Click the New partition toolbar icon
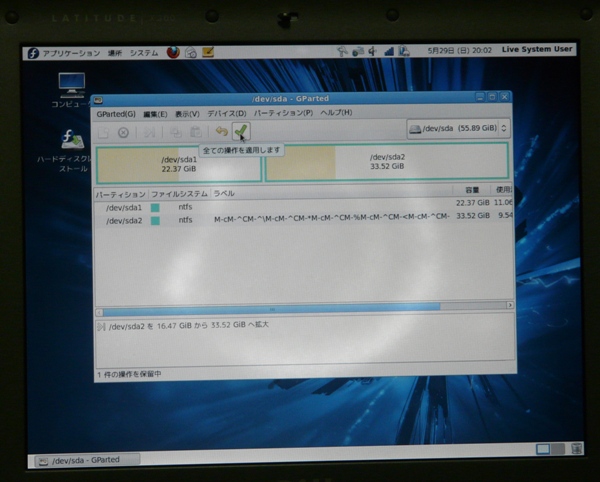 [104, 132]
